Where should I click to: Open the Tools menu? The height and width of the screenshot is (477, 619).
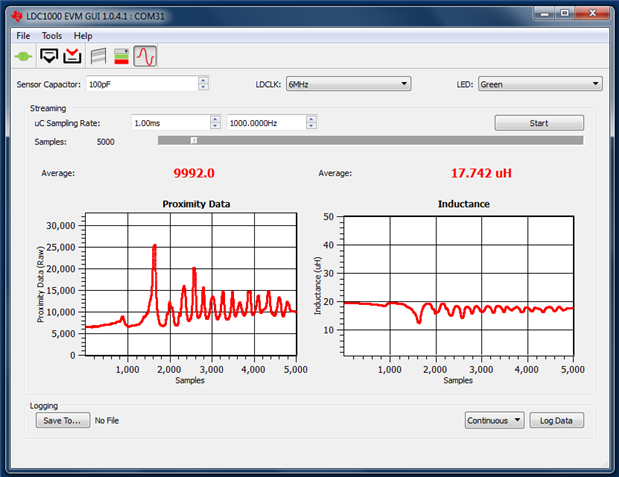click(x=52, y=36)
